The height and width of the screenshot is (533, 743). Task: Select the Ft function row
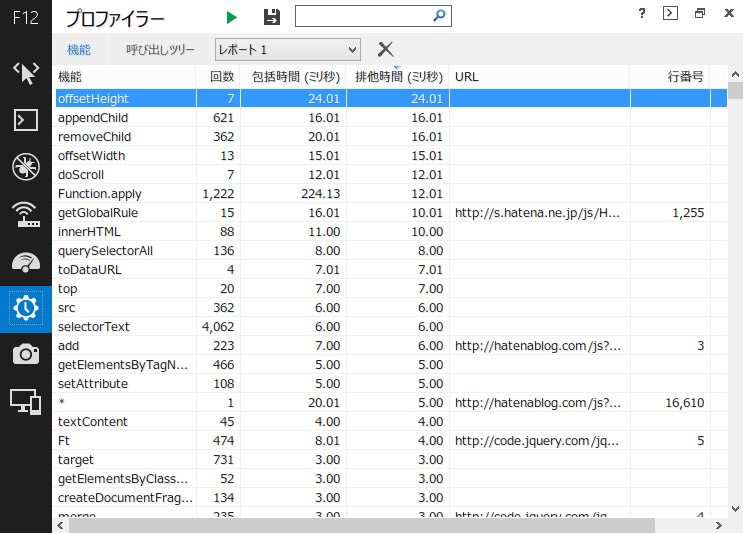391,441
